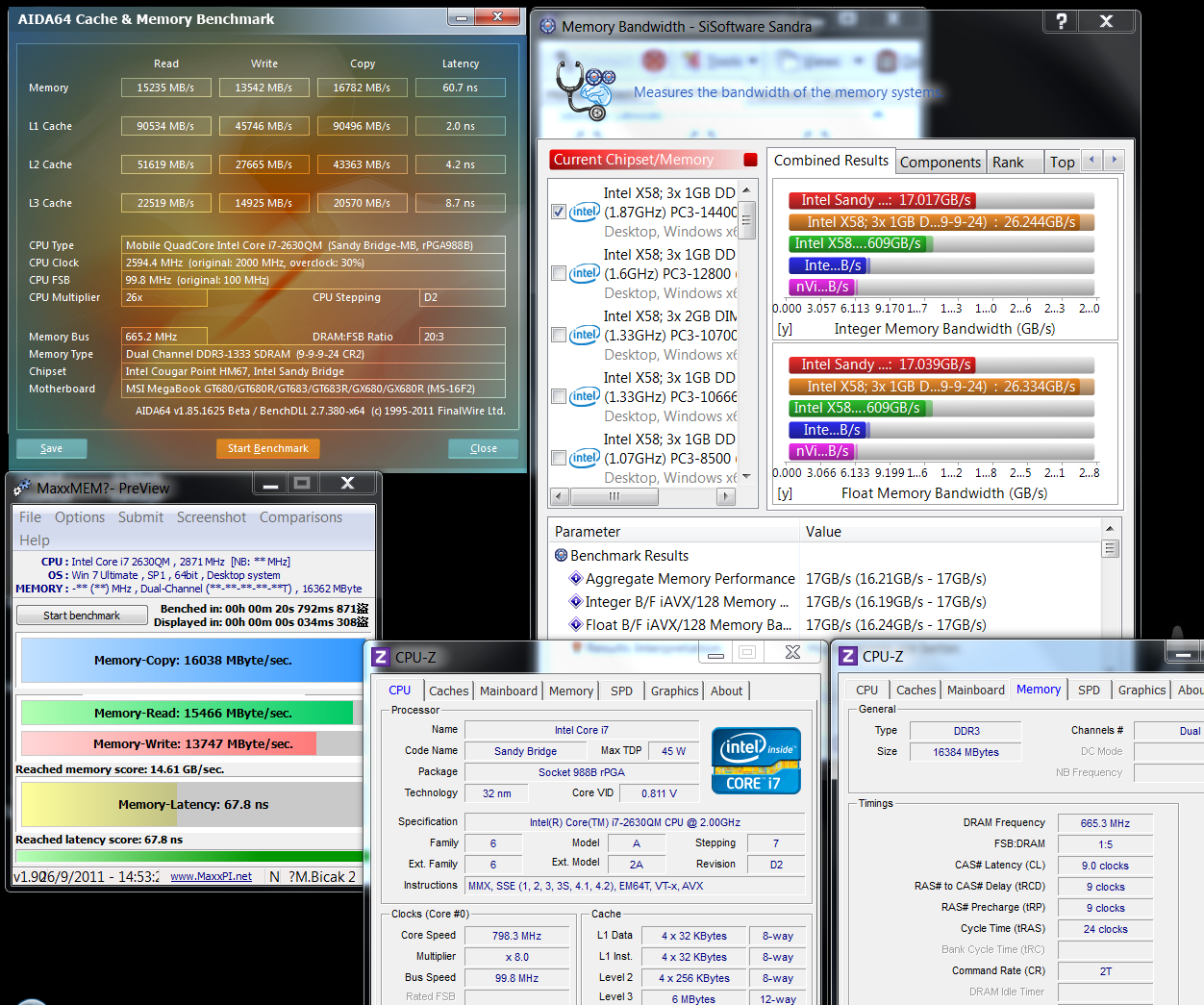This screenshot has height=1005, width=1204.
Task: Switch to the Caches tab in CPU-Z
Action: point(448,691)
